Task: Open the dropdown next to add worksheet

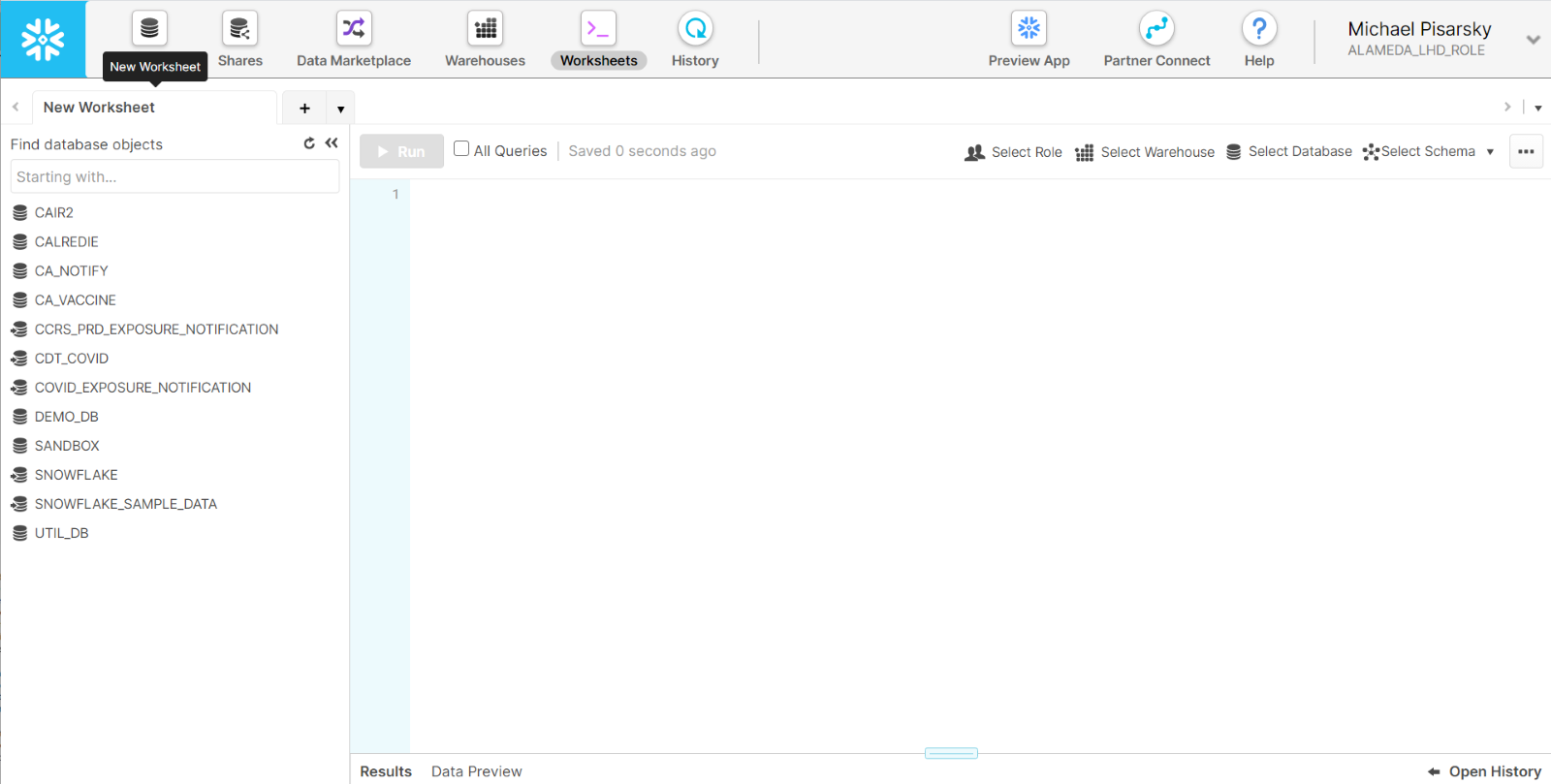Action: click(340, 109)
